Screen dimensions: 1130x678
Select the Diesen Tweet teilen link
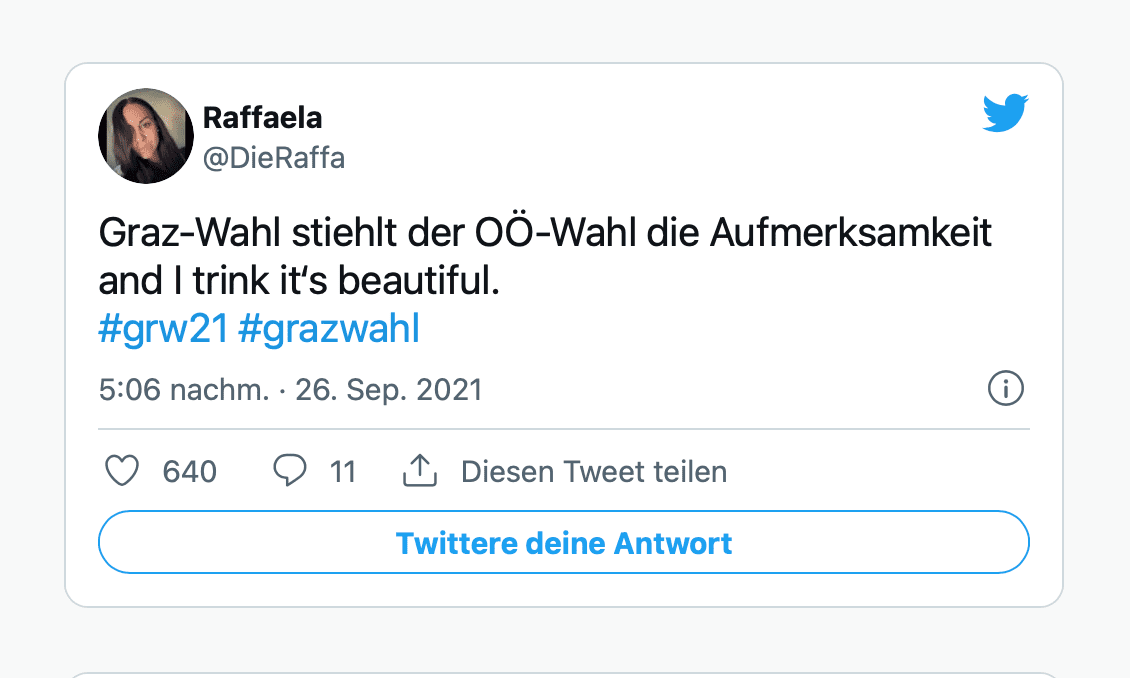point(593,471)
